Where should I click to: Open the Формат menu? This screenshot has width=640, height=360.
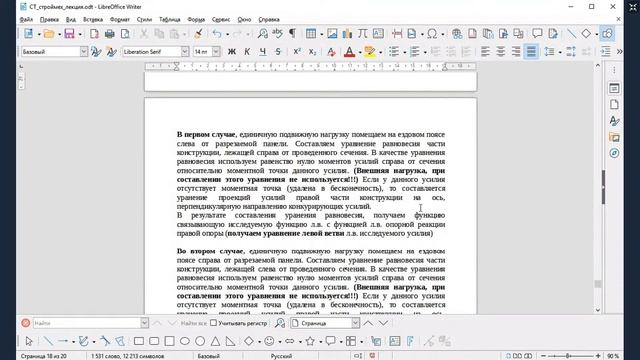point(120,19)
